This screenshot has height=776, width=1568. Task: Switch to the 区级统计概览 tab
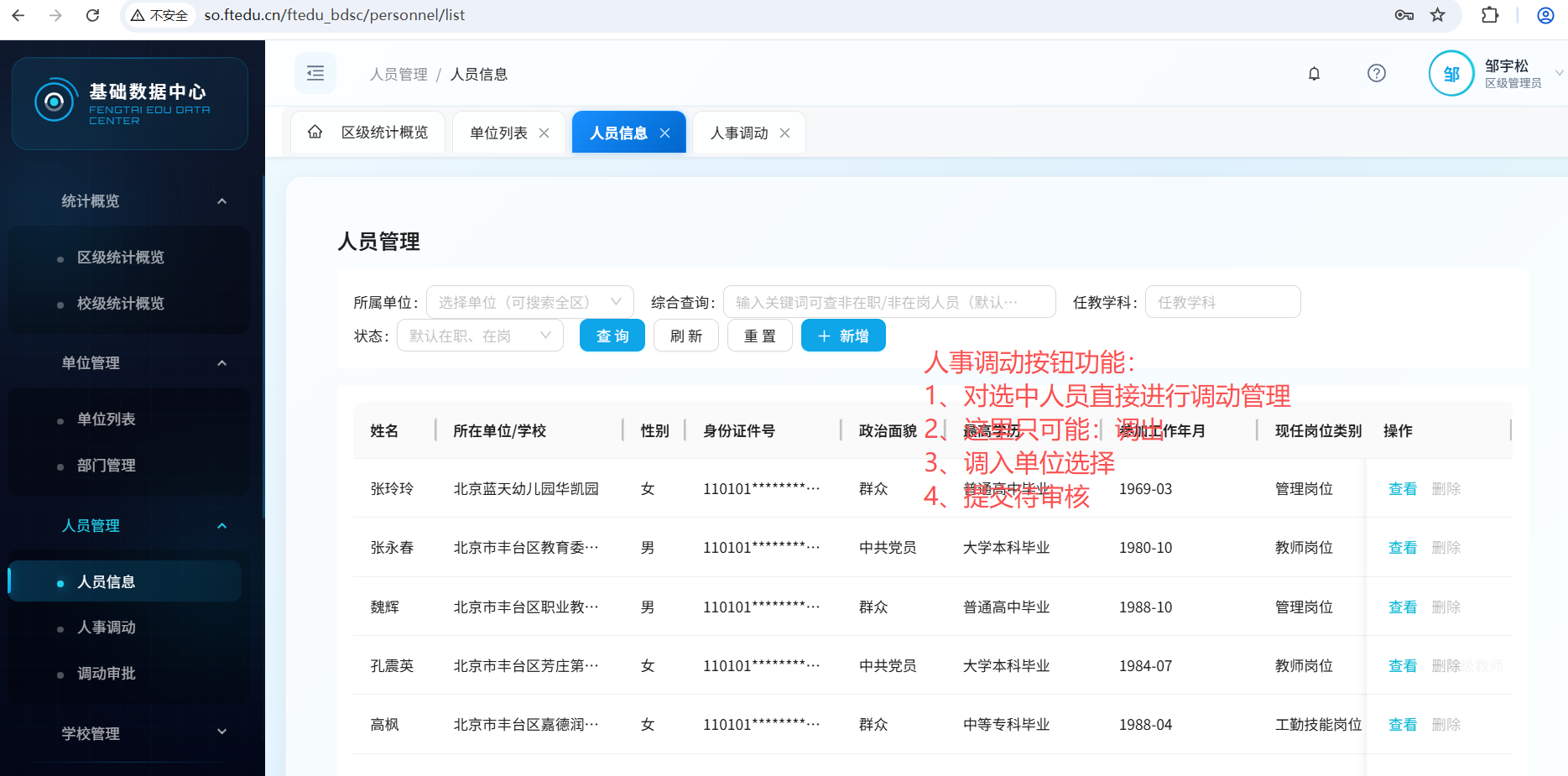click(383, 133)
